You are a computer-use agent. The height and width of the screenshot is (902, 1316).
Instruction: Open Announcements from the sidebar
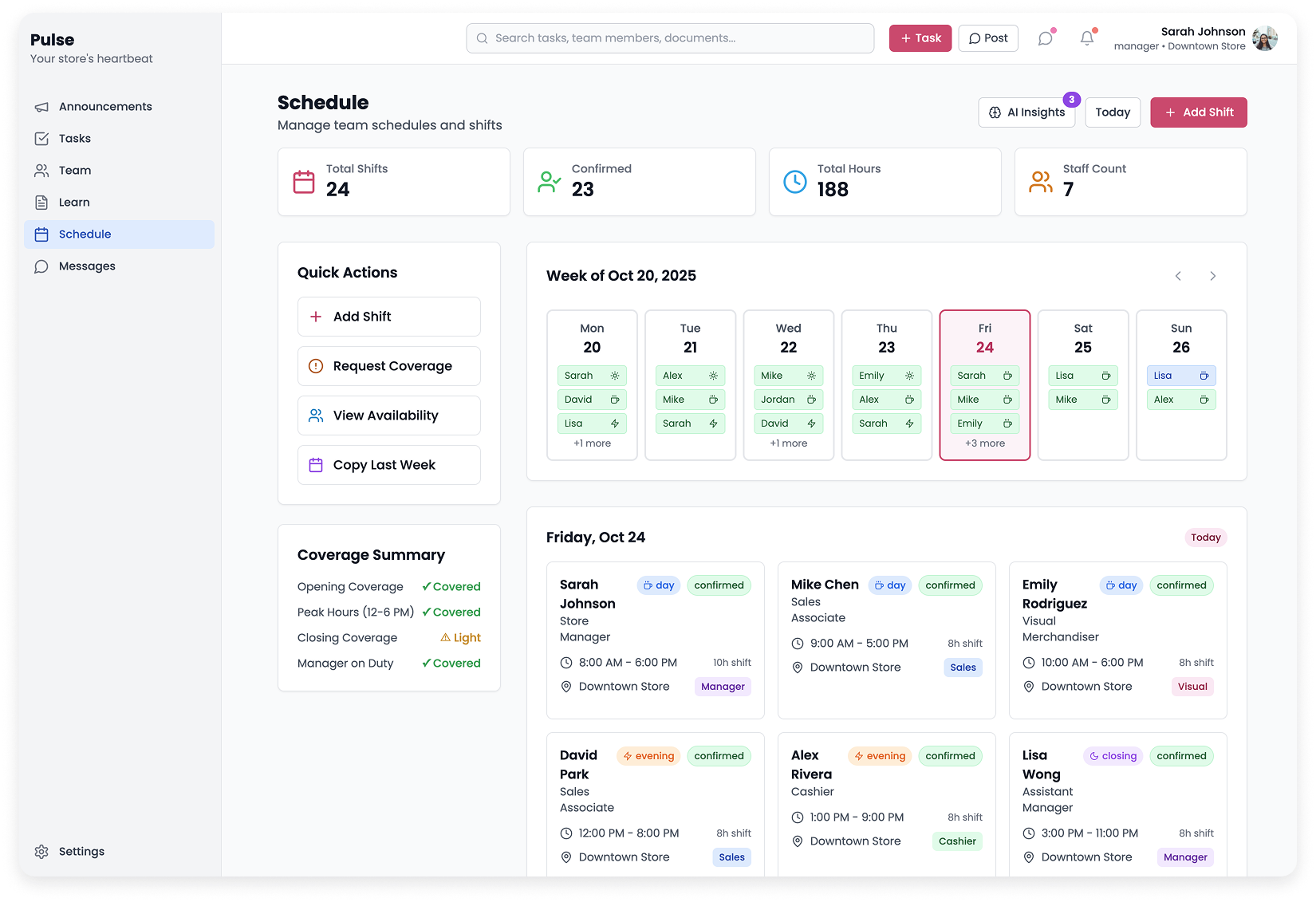point(104,107)
